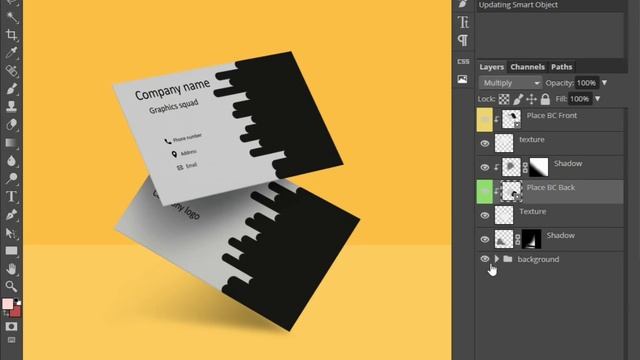Select the Brush tool
Image resolution: width=640 pixels, height=360 pixels.
[x=11, y=89]
